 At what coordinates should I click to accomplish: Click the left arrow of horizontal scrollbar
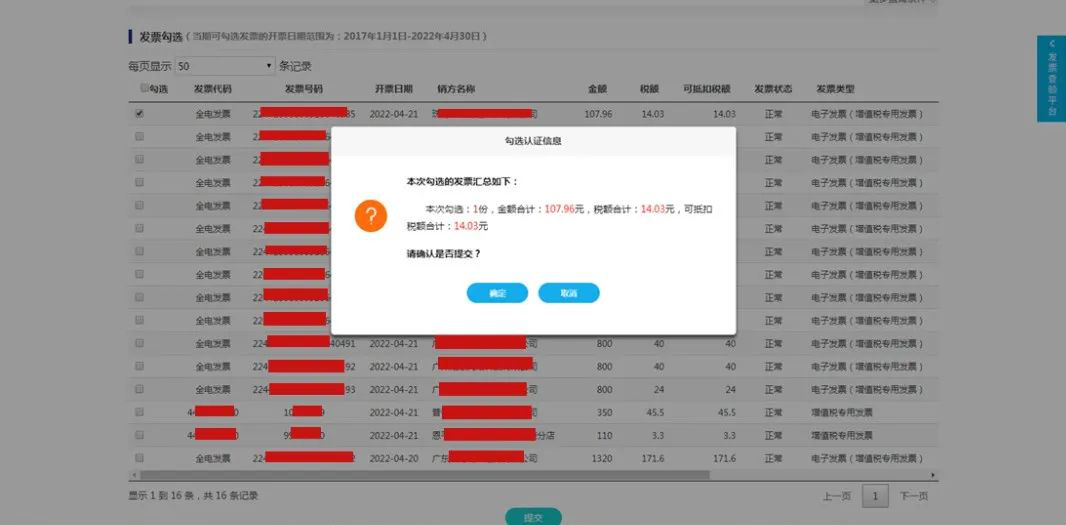(133, 475)
